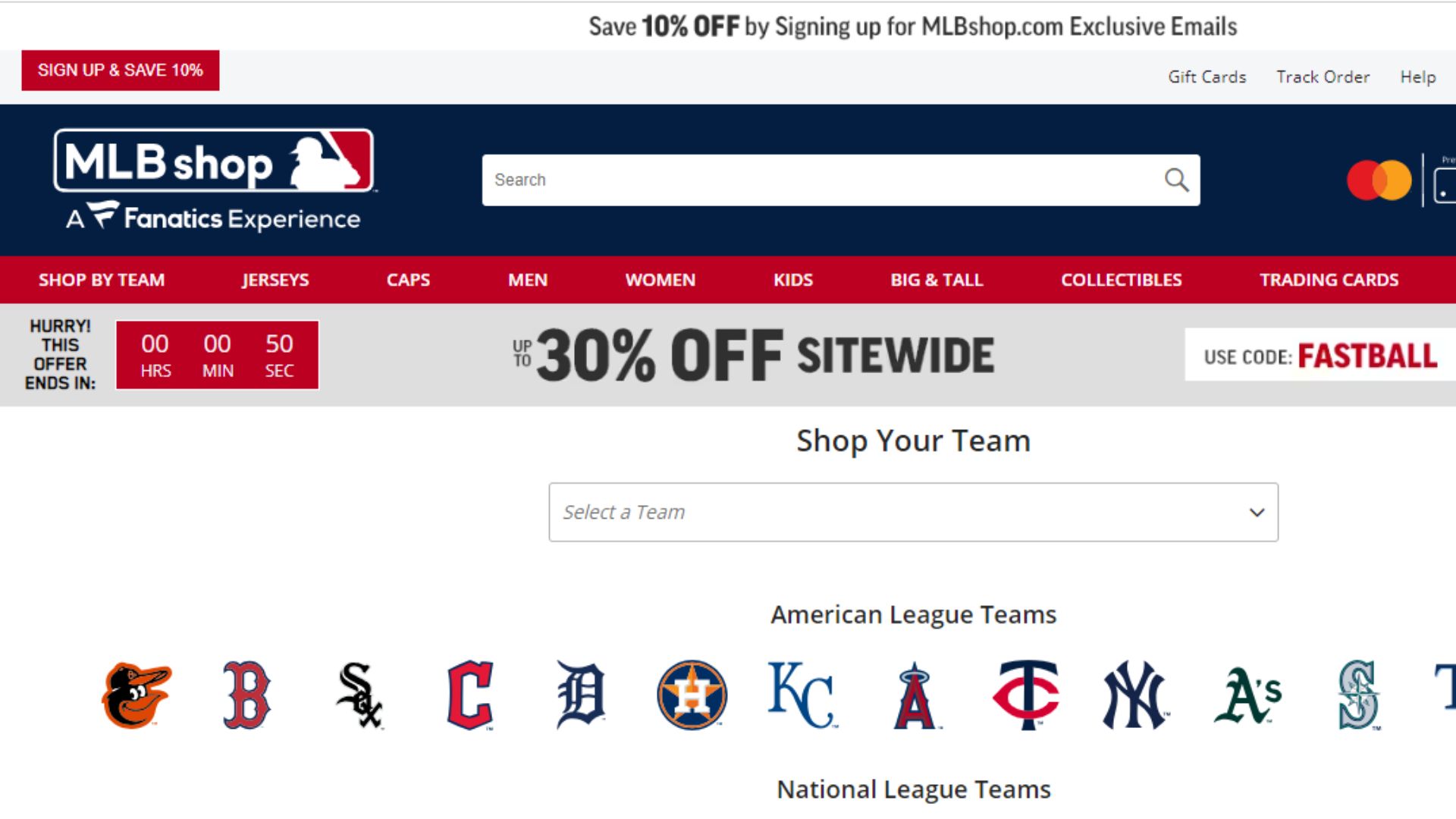Click the Select a Team chevron arrow
1456x819 pixels.
click(1257, 513)
